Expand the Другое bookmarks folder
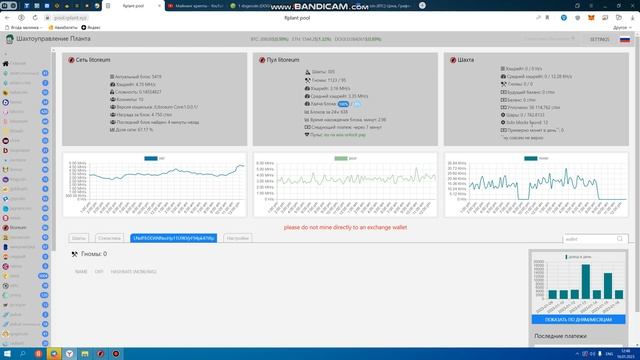 tap(622, 27)
